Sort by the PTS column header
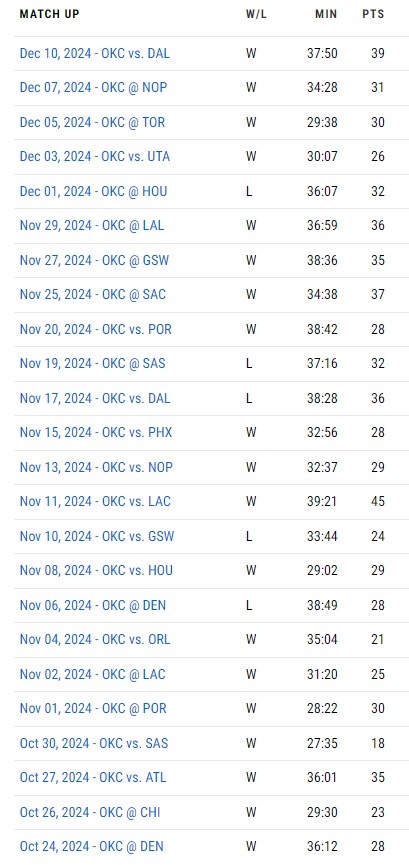 [373, 14]
